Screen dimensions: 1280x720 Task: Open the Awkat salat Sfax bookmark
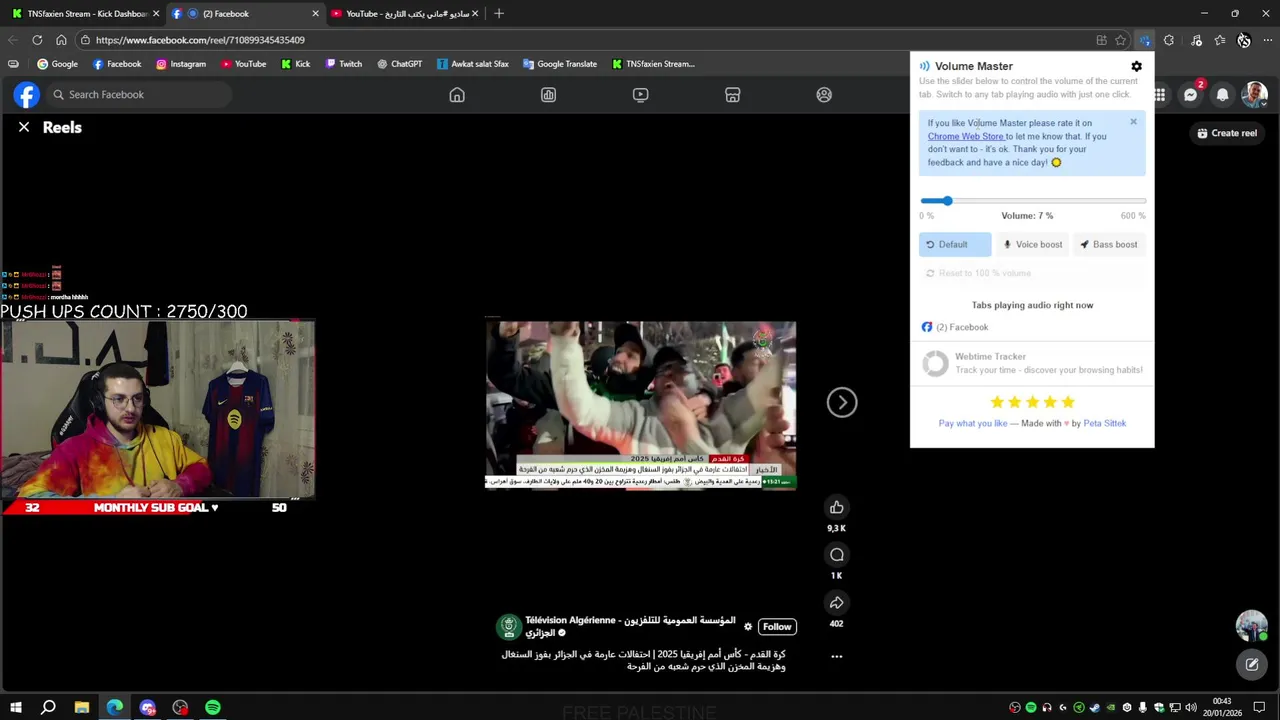[x=472, y=64]
